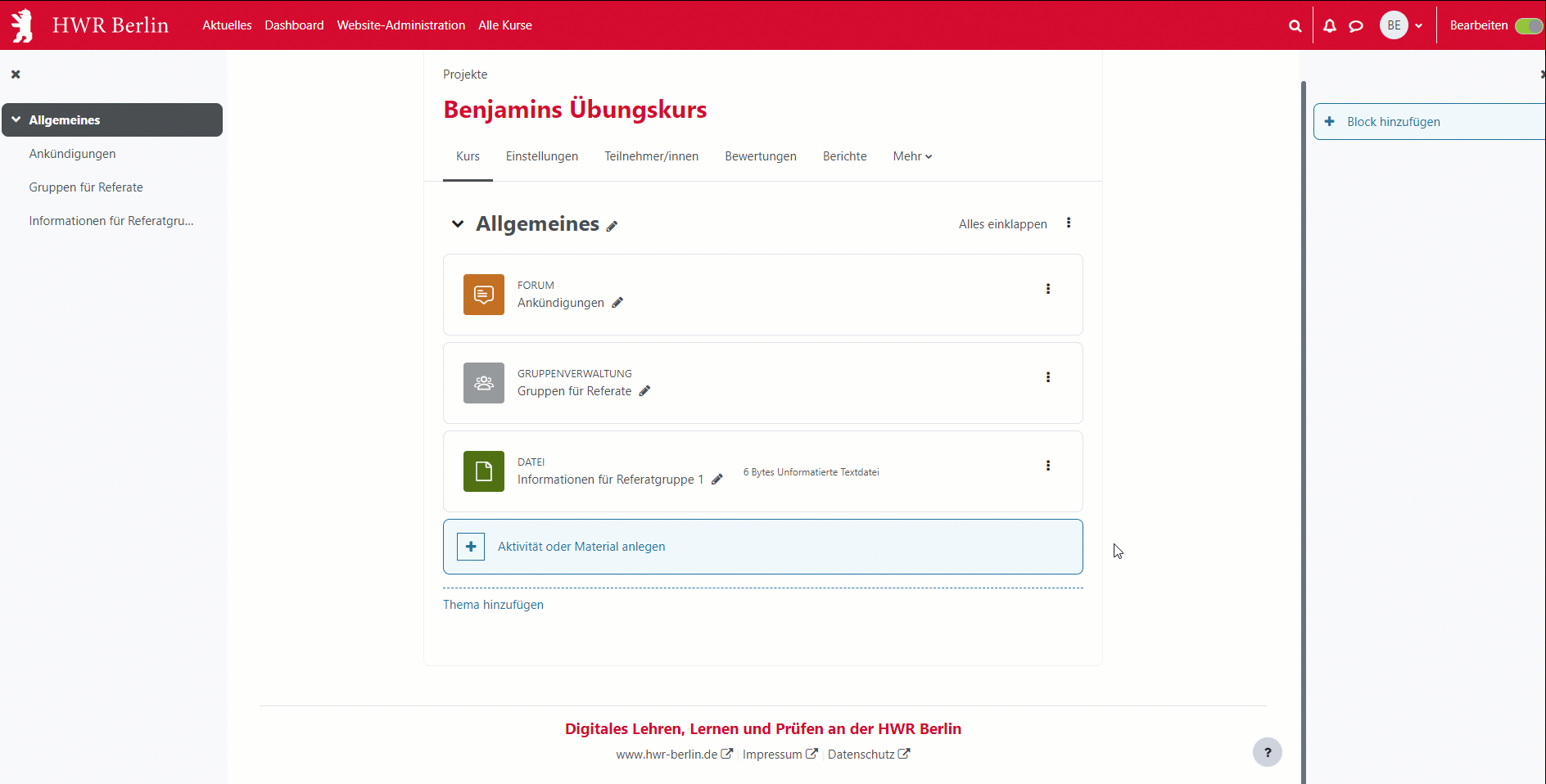Click the Gruppen für Referate group icon
This screenshot has height=784, width=1546.
(x=484, y=383)
